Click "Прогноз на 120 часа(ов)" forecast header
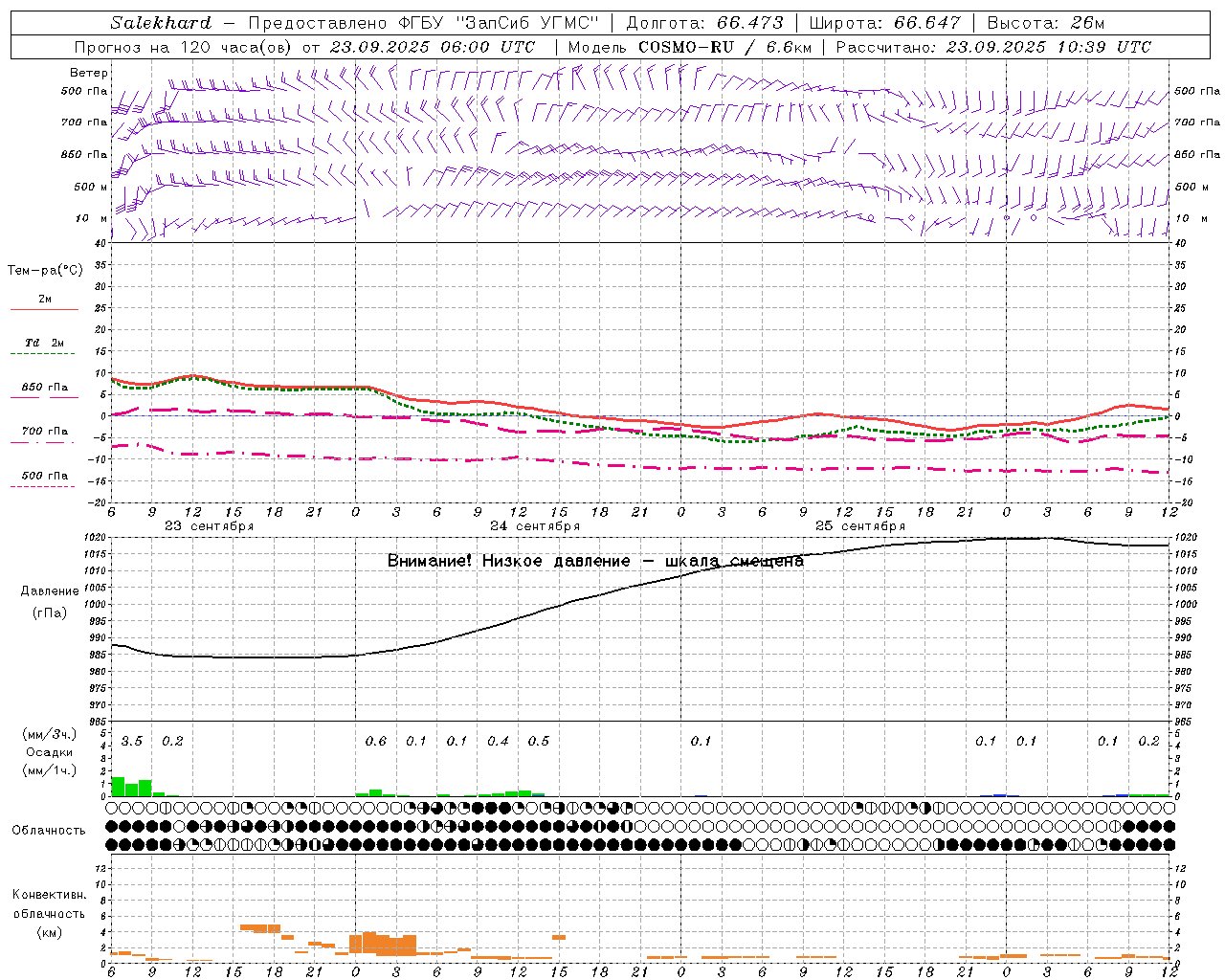The width and height of the screenshot is (1225, 980). [184, 47]
